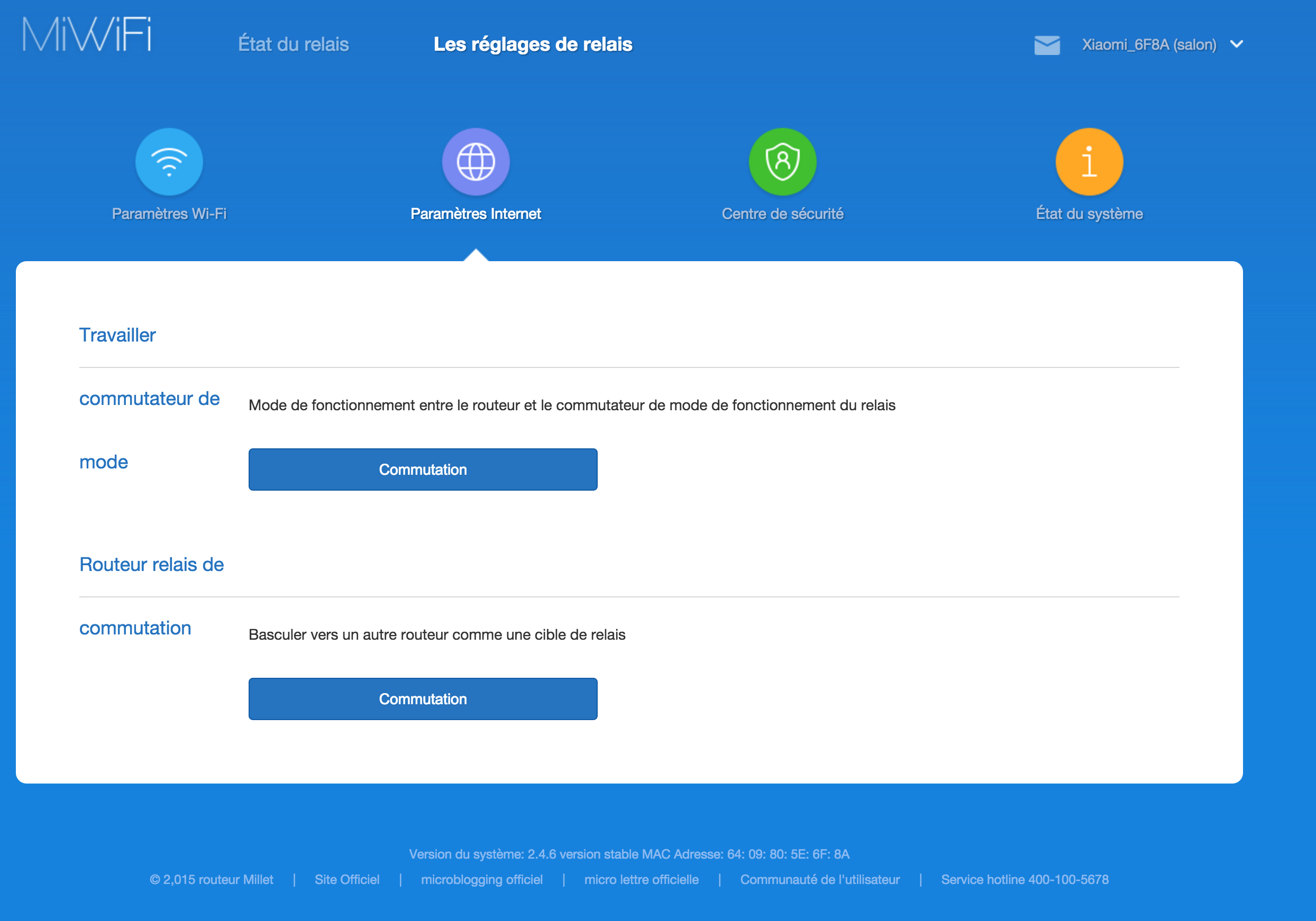Expand the Xiaomi_6F8A (salon) dropdown arrow
1316x921 pixels.
[x=1236, y=44]
